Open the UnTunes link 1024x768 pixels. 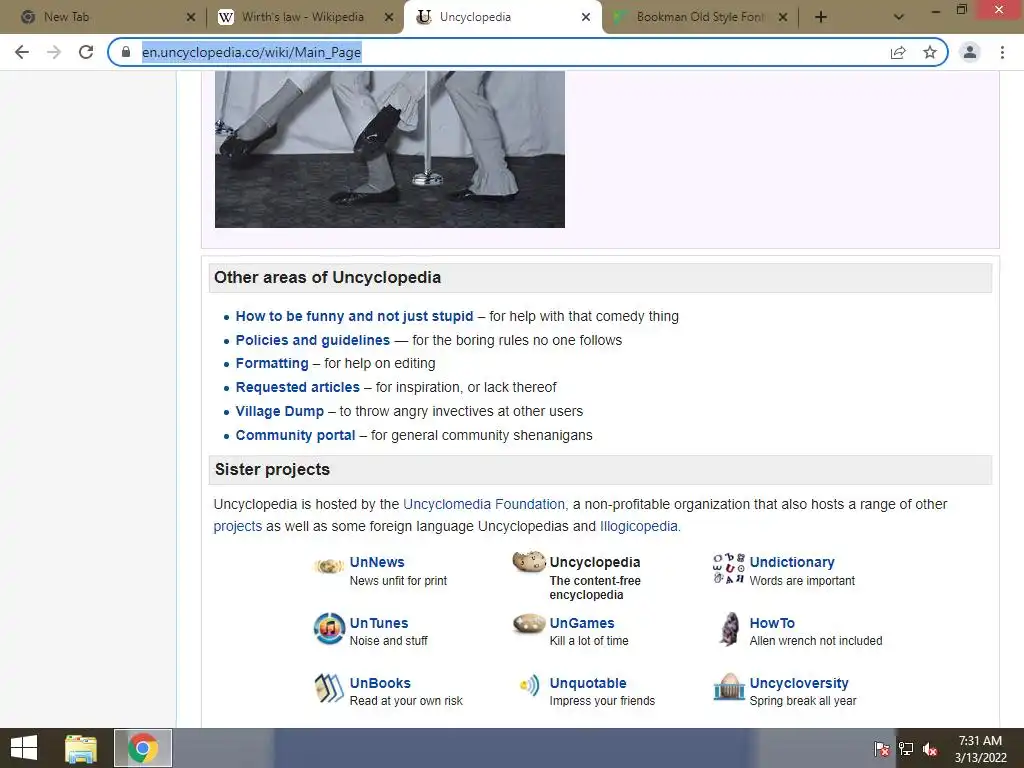(379, 623)
